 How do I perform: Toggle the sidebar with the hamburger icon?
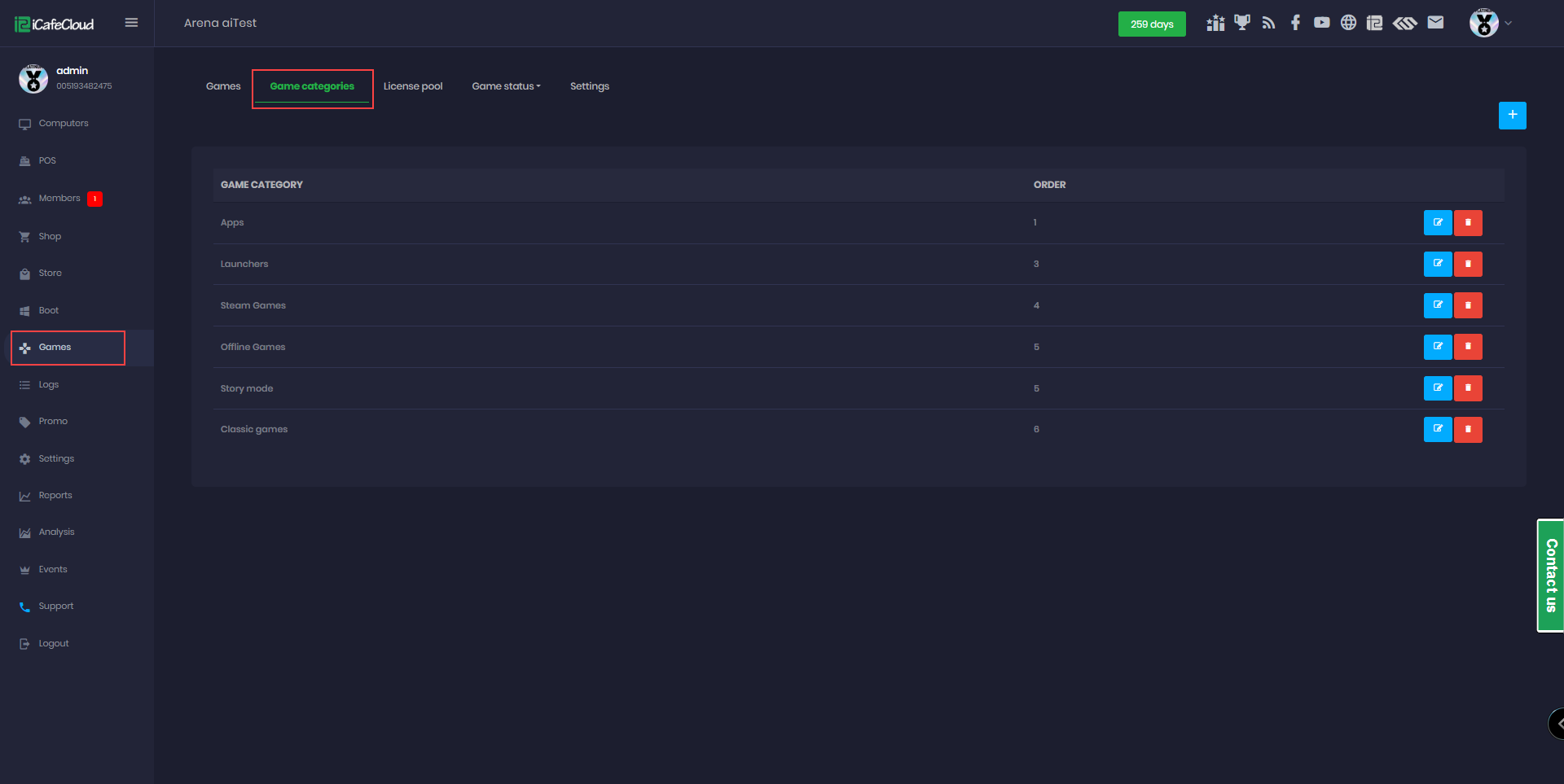point(131,23)
